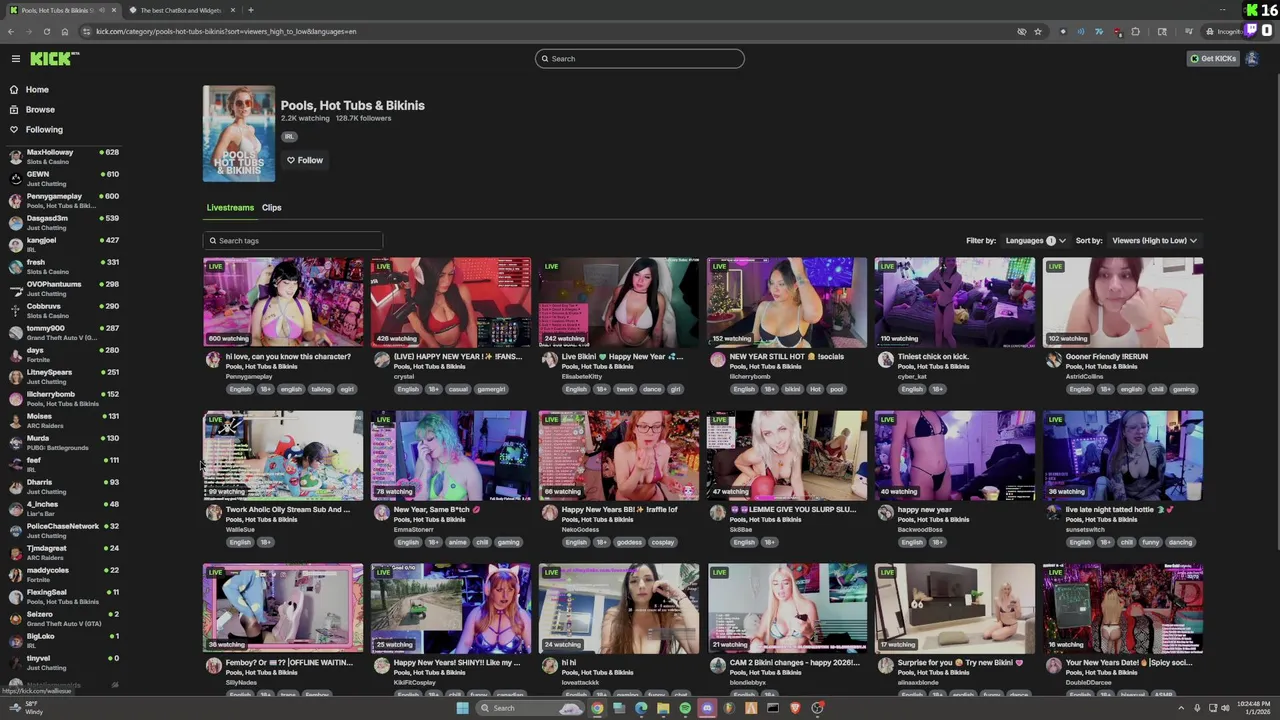Open the Browse sidebar item
The image size is (1280, 720).
click(x=40, y=110)
